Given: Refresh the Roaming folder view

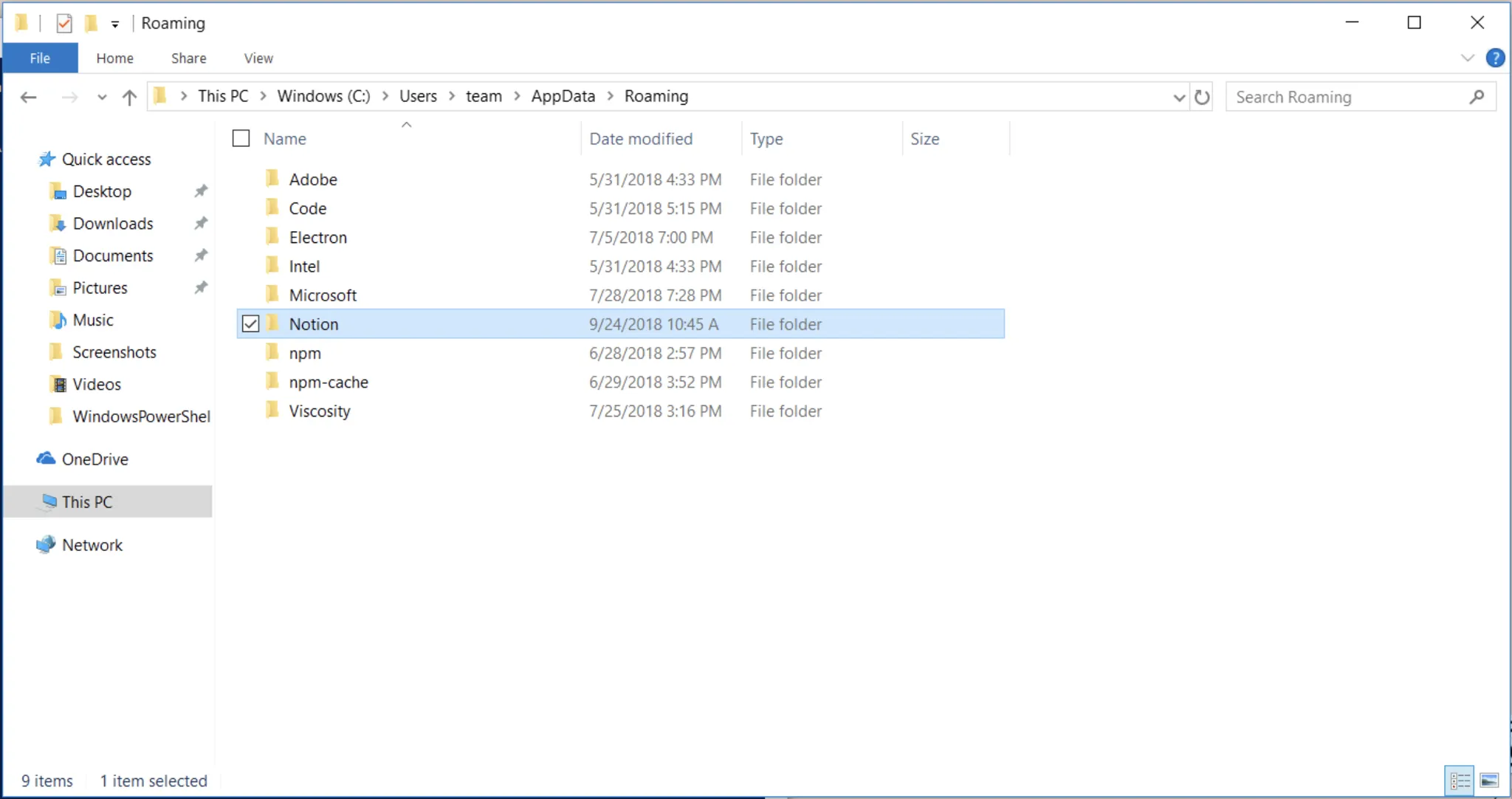Looking at the screenshot, I should tap(1202, 97).
